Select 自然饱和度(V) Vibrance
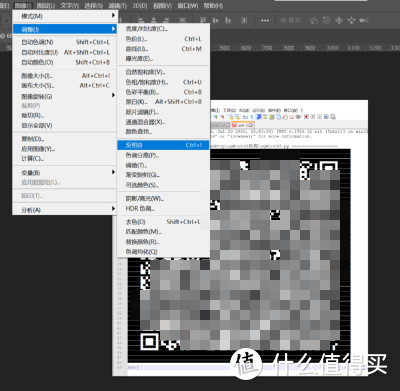 (x=163, y=72)
